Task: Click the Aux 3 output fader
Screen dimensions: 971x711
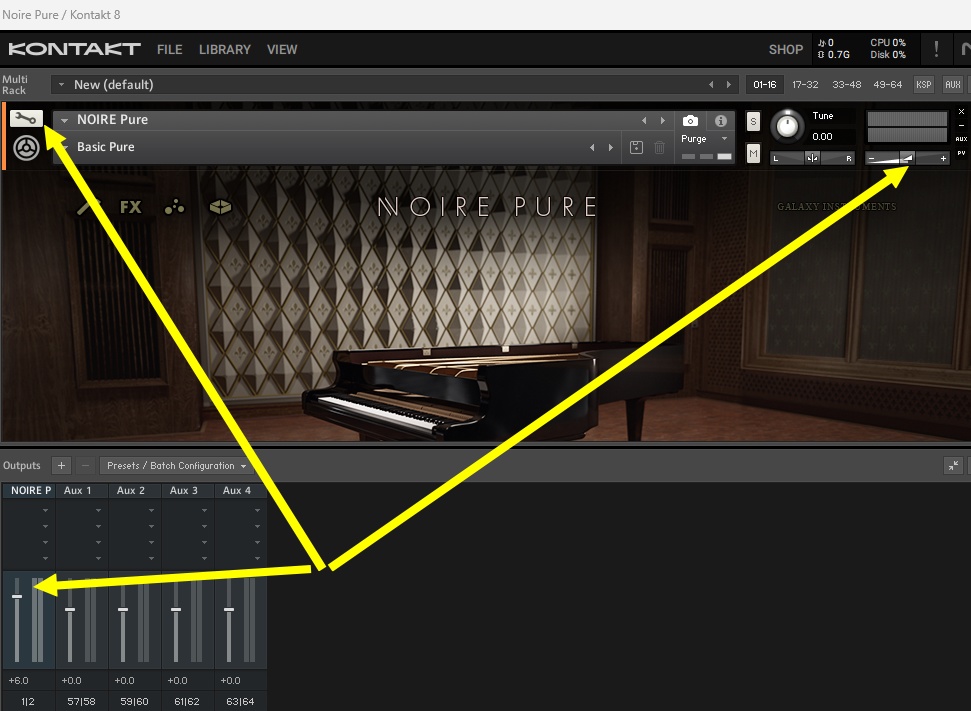Action: coord(176,609)
